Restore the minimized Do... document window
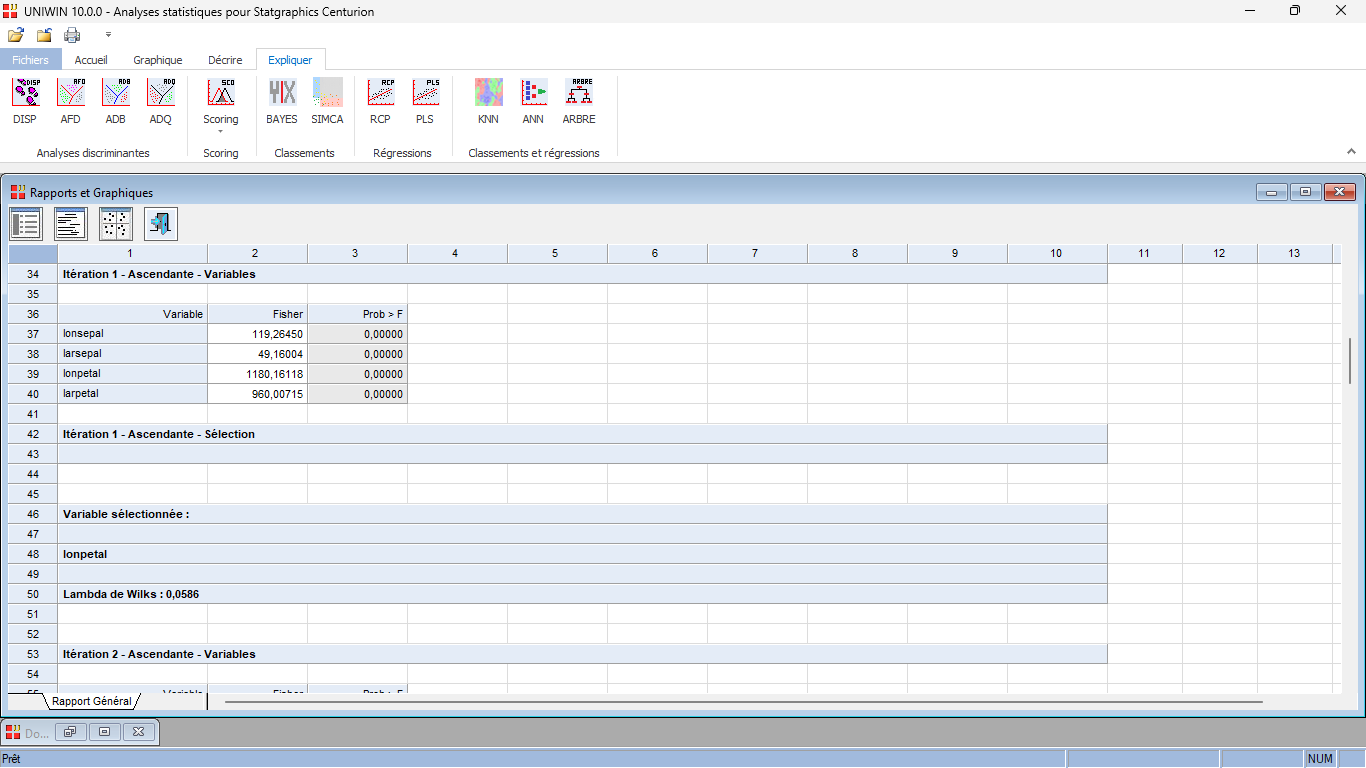This screenshot has height=768, width=1366. [x=70, y=732]
